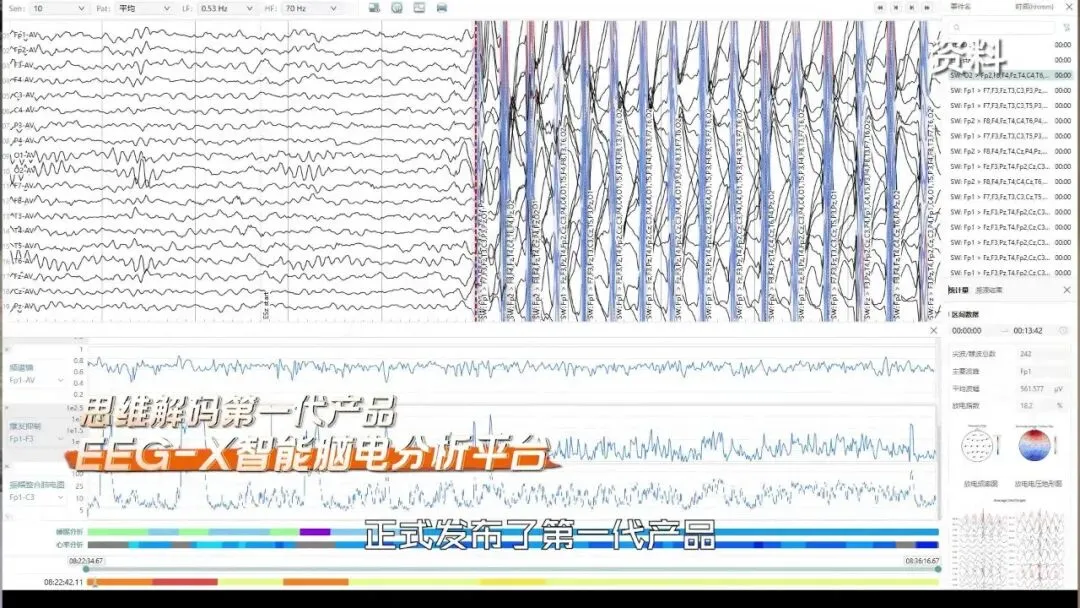The height and width of the screenshot is (608, 1080).
Task: Sort by the 事件名 column header
Action: pos(960,6)
